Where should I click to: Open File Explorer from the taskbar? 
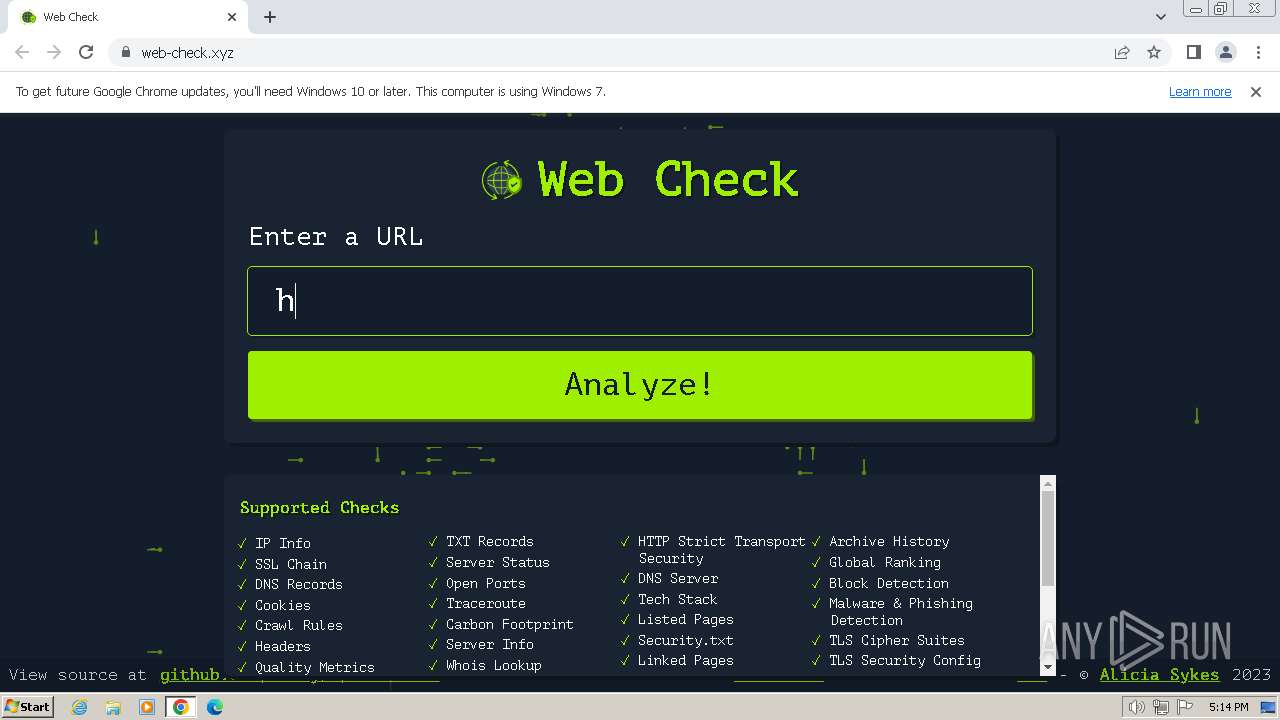pyautogui.click(x=113, y=707)
